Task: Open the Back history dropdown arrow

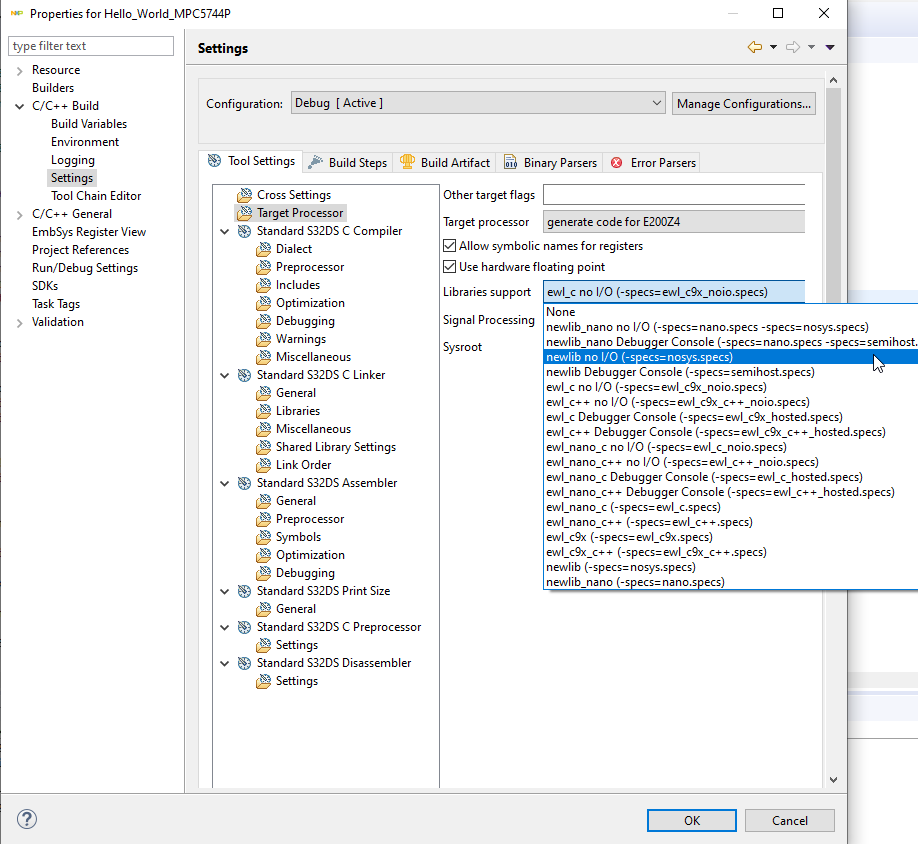Action: pos(773,47)
